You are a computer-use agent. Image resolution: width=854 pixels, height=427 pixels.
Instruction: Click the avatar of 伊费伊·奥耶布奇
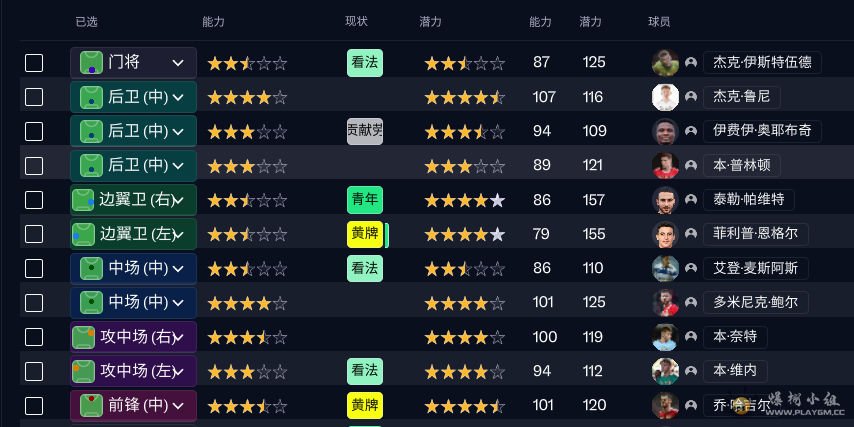[665, 131]
